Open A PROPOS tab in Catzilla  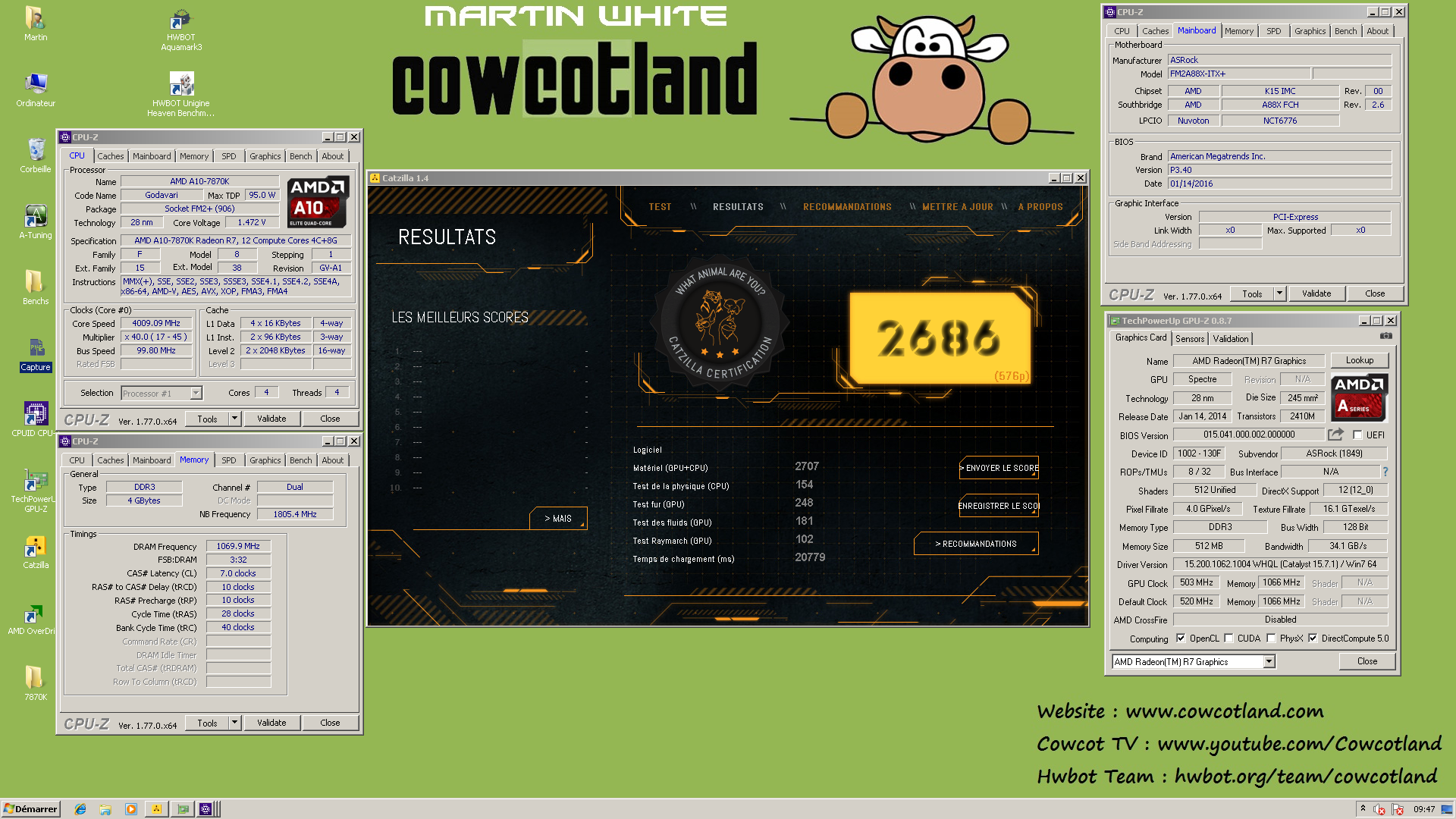tap(1040, 207)
